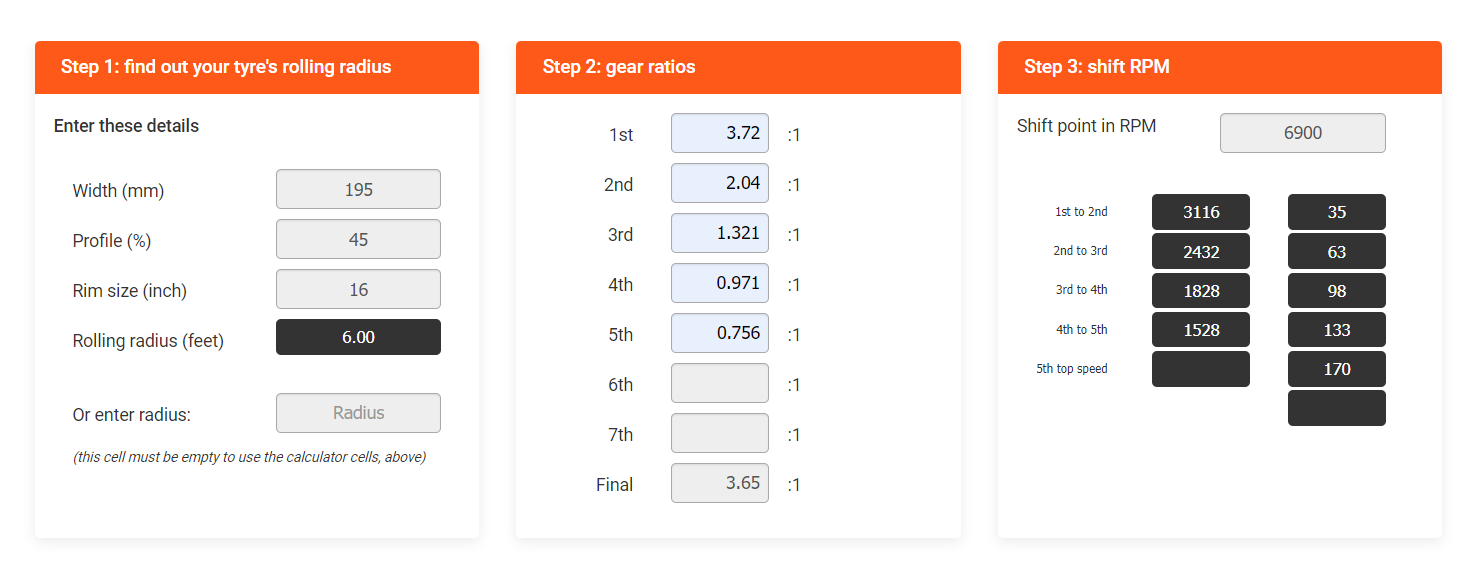Click the Rim size (inch) field
The image size is (1482, 566).
358,289
